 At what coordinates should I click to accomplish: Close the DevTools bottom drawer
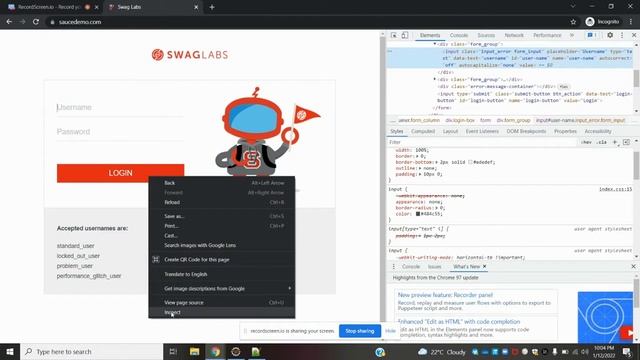tap(633, 267)
